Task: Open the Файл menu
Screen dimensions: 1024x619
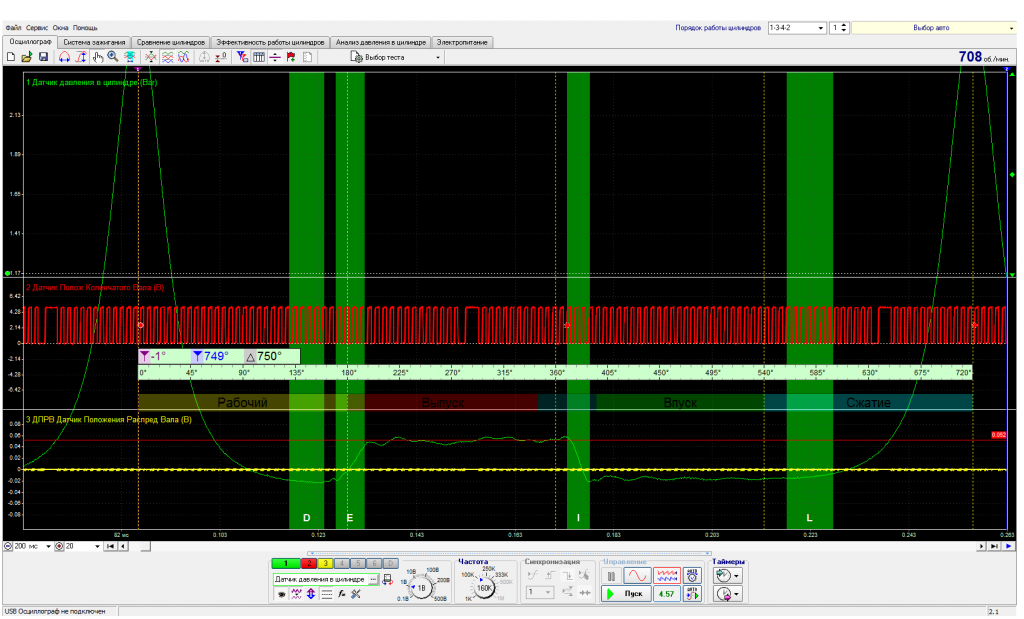Action: pyautogui.click(x=14, y=28)
